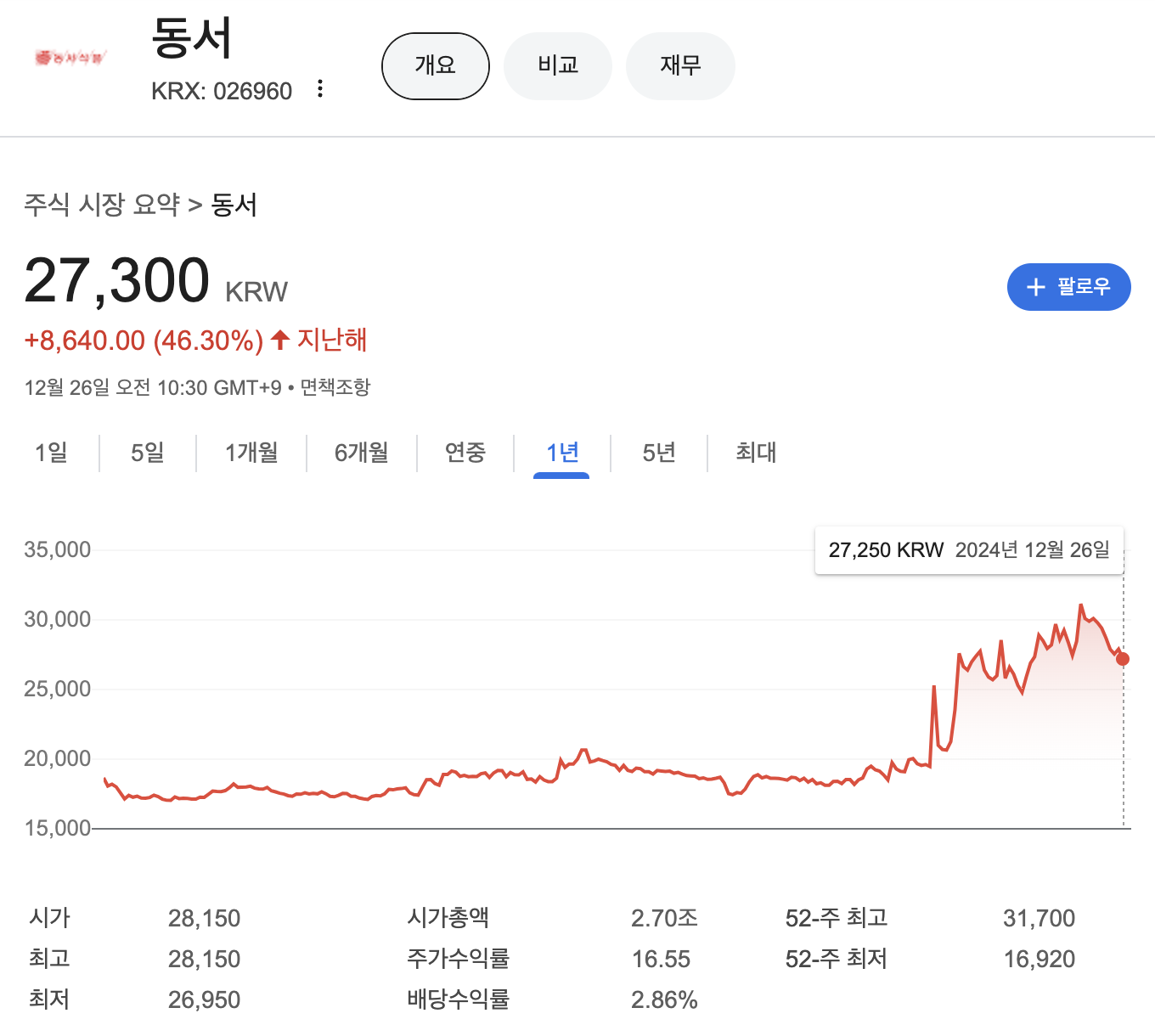Click the 팔로우 follow button
Screen dimensions: 1155x1036
pos(1068,287)
